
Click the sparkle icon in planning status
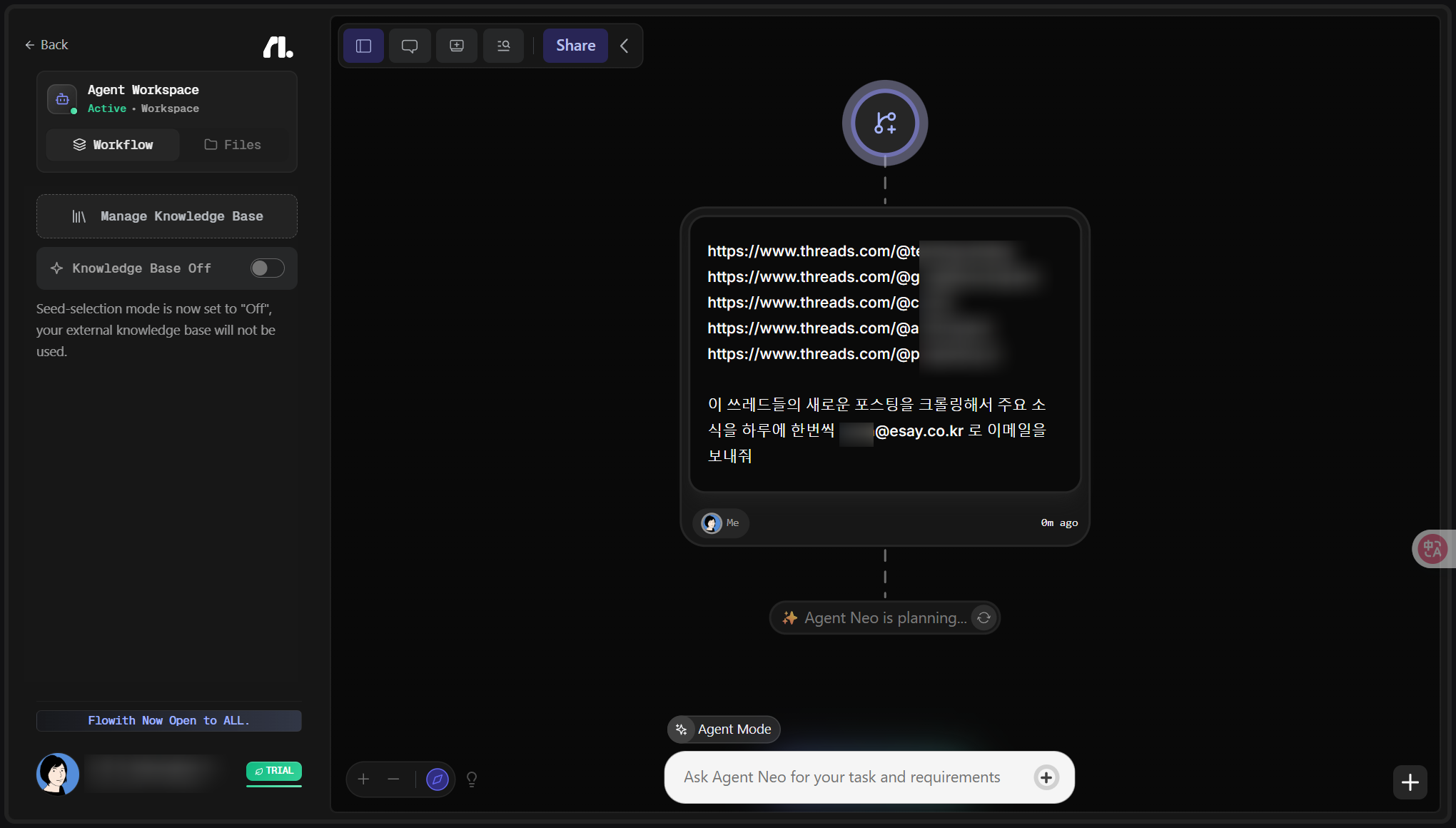(789, 618)
